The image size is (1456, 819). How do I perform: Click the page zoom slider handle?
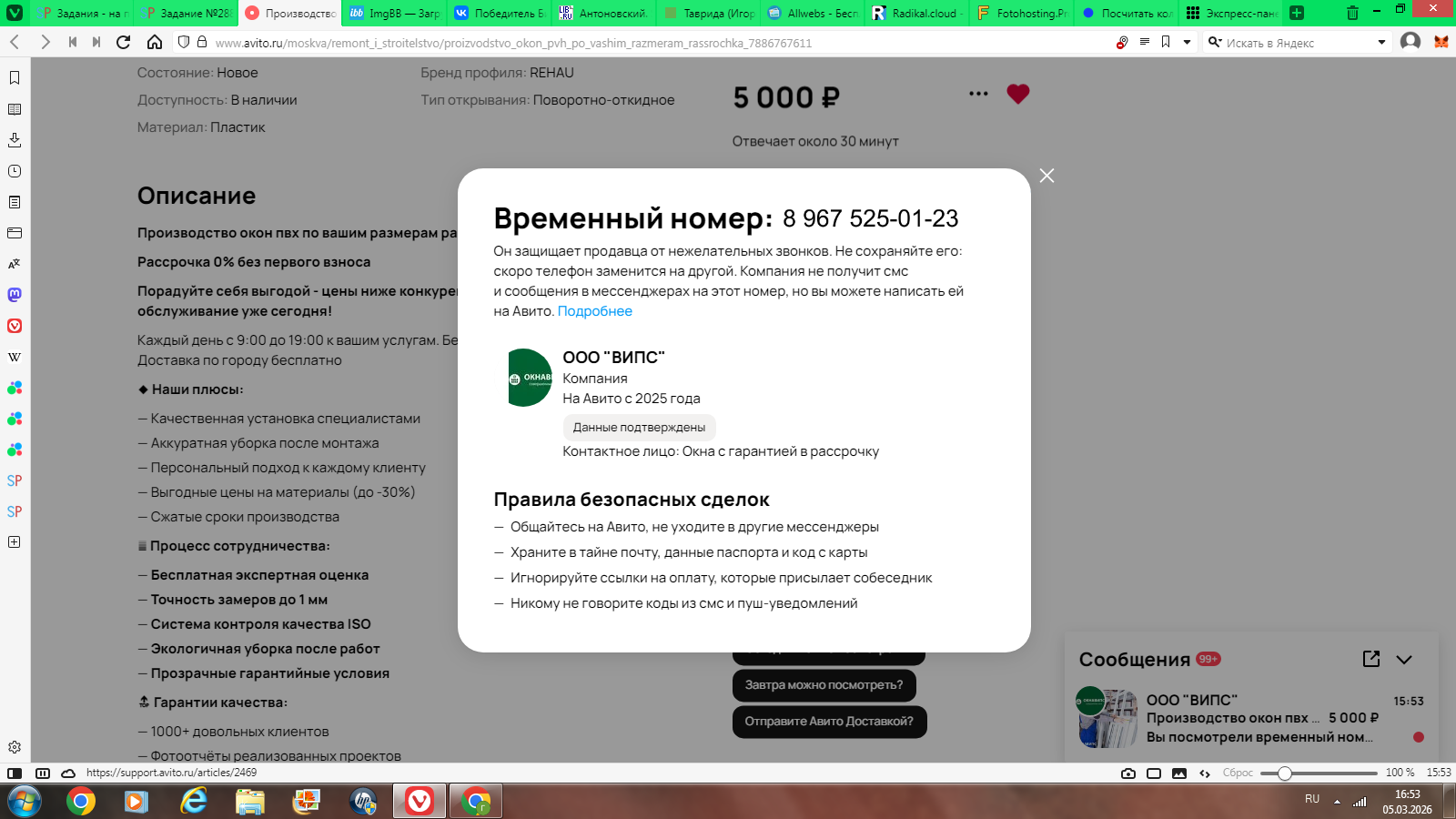1284,773
